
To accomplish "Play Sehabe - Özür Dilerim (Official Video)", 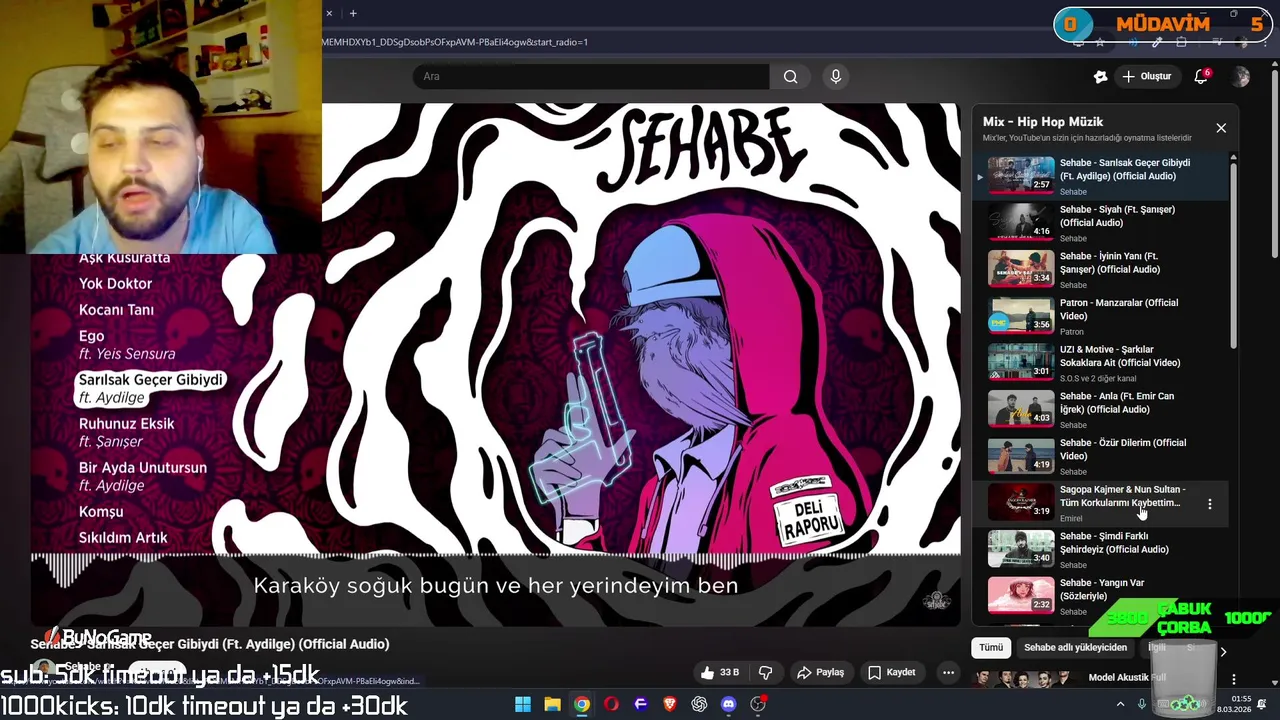I will [x=1102, y=456].
